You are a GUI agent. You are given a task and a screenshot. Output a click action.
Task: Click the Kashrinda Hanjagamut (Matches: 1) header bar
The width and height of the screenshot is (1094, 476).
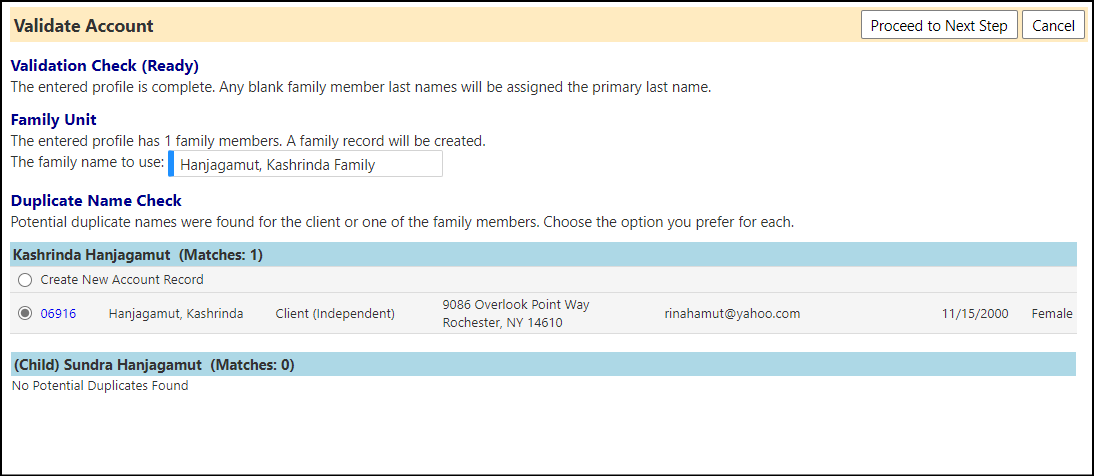pyautogui.click(x=544, y=255)
